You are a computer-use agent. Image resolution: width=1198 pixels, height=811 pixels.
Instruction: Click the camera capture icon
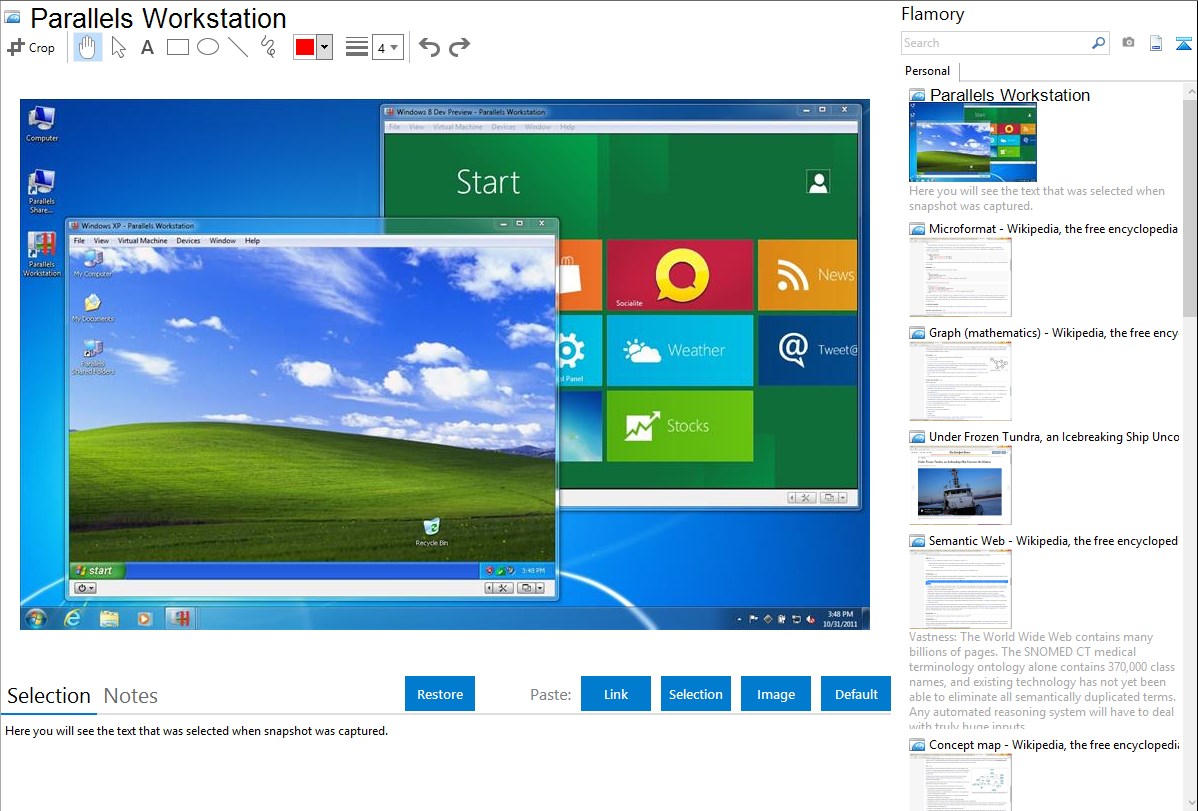pos(1128,43)
